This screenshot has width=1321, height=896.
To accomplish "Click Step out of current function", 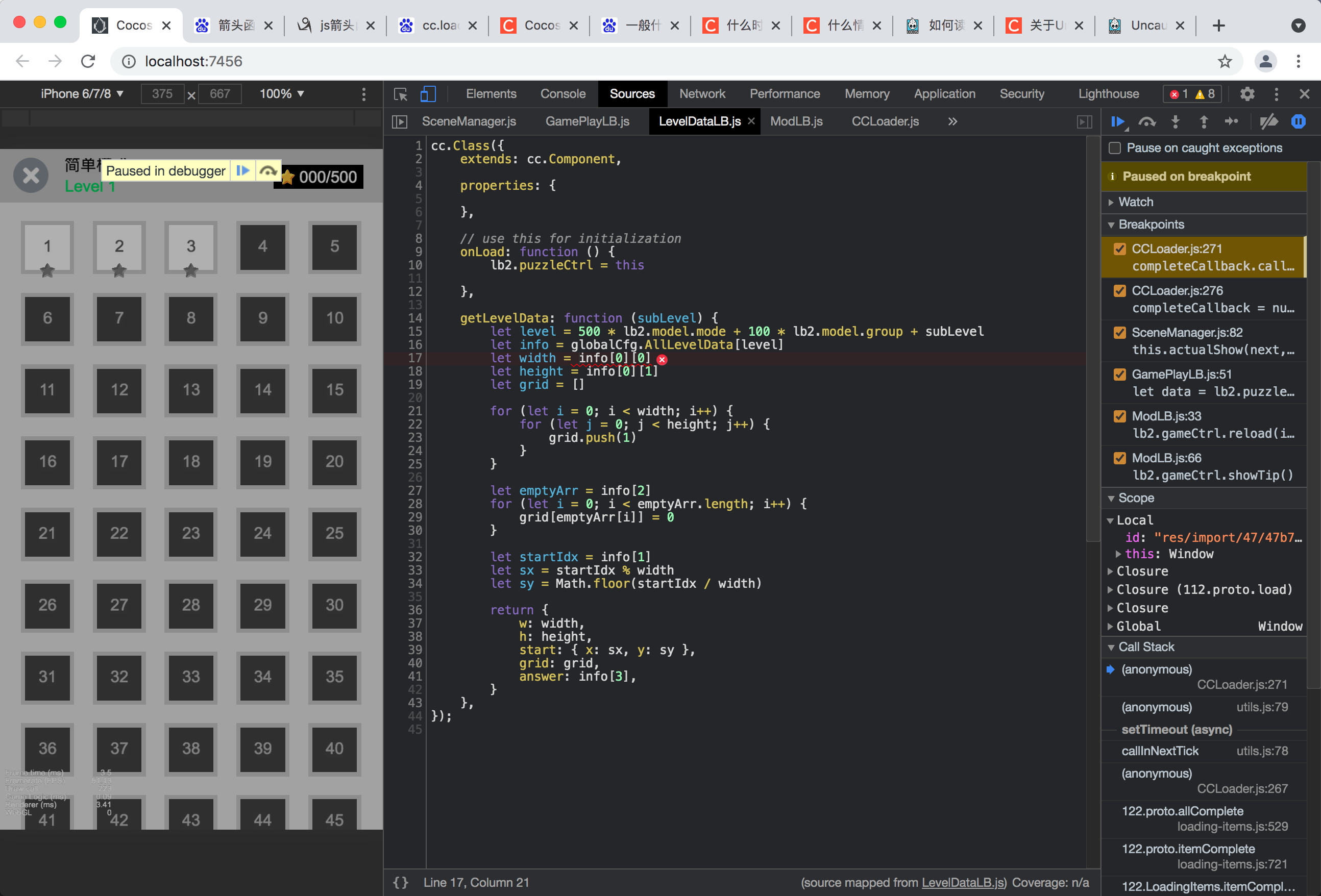I will (1204, 121).
